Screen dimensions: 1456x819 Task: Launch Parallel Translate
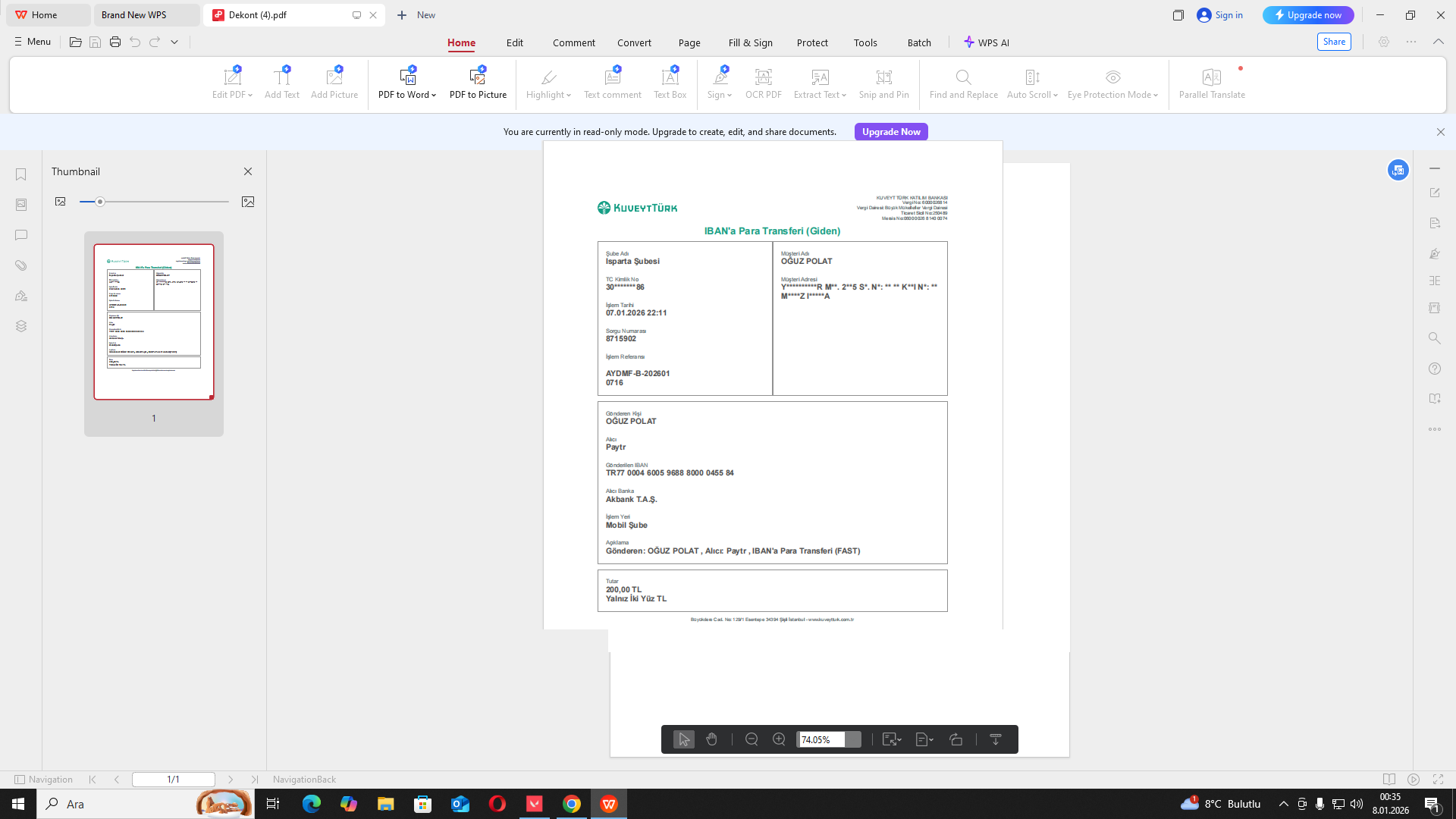(1212, 83)
